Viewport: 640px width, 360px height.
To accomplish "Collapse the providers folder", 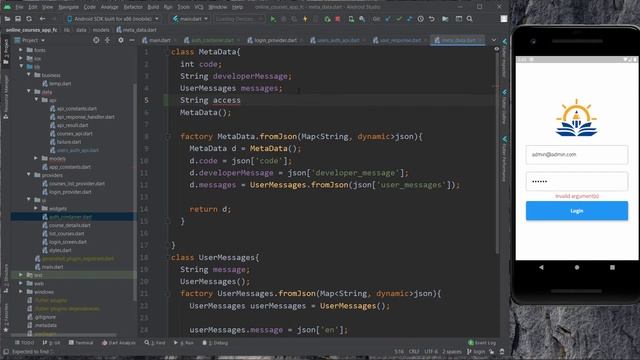I will point(29,175).
